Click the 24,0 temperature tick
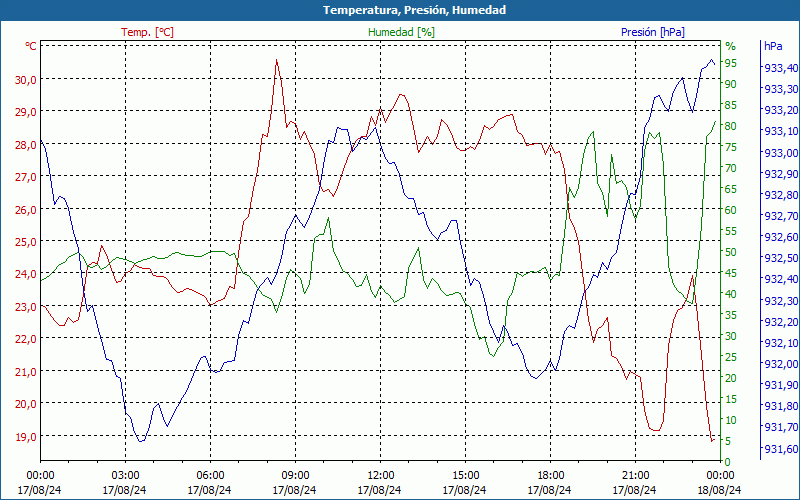 tap(26, 274)
